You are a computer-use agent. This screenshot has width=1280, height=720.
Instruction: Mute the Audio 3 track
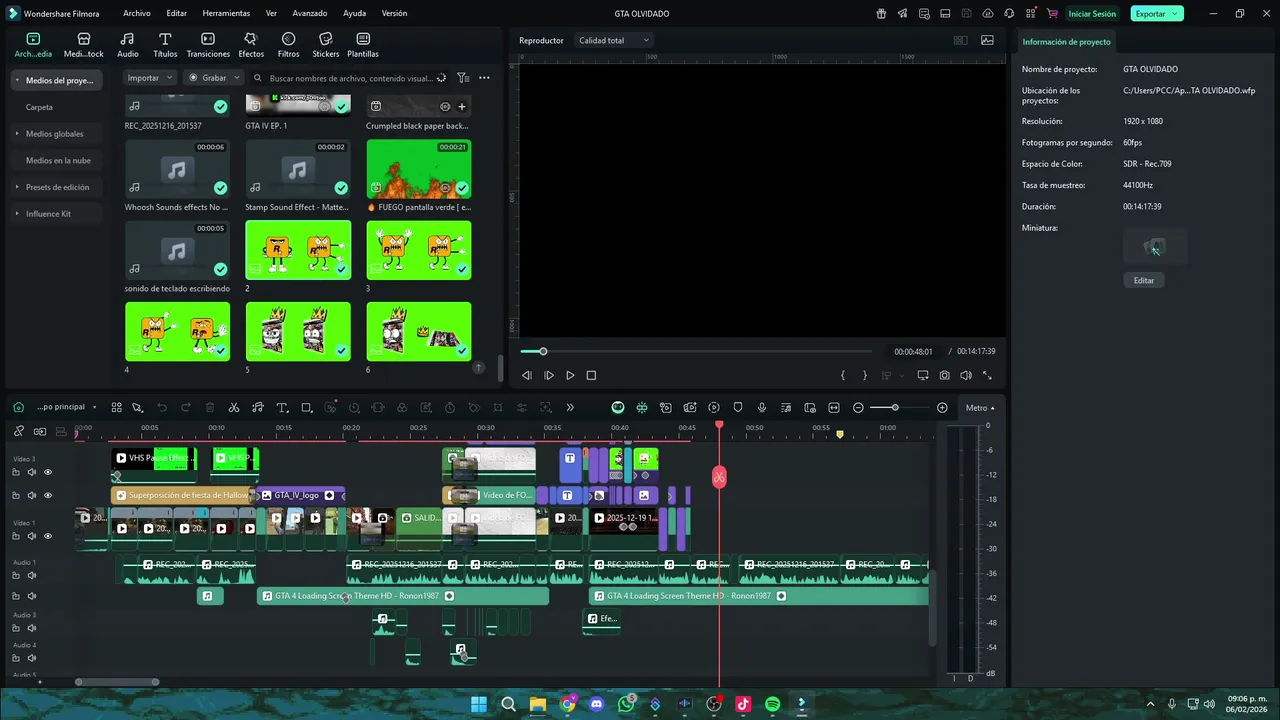point(32,628)
